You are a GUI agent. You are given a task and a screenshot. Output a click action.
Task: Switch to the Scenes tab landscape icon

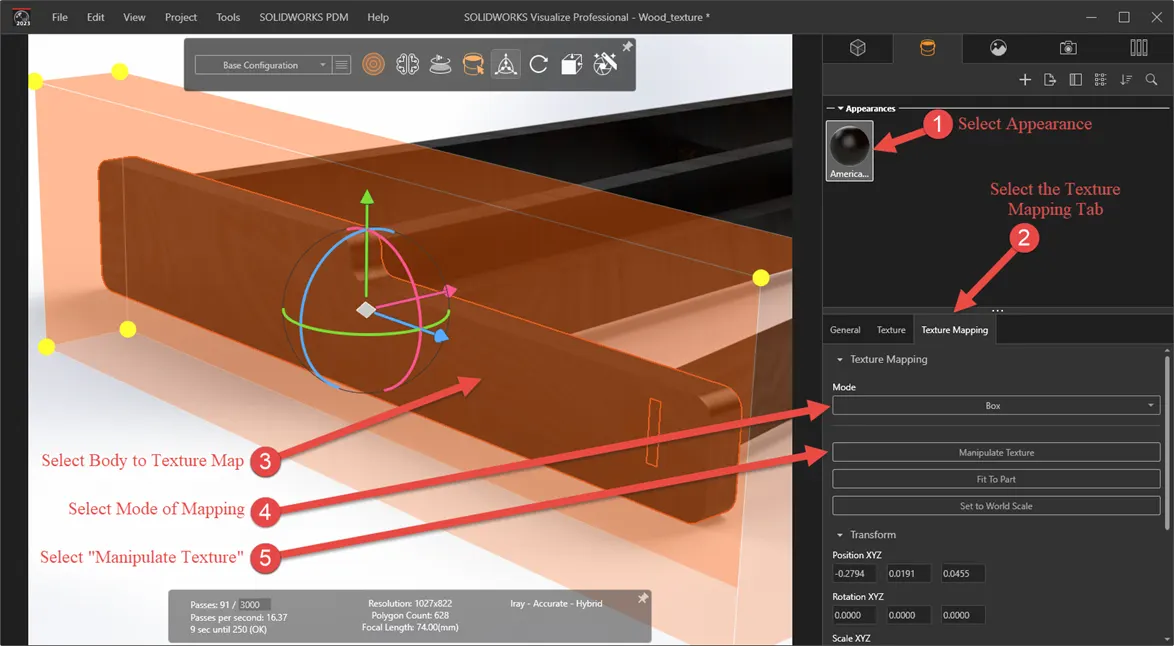point(998,48)
